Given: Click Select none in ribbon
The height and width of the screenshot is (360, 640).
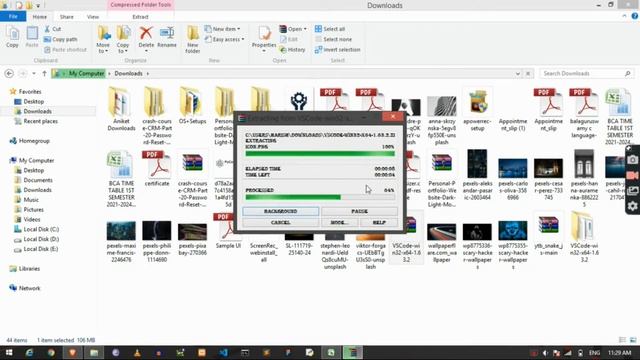Looking at the screenshot, I should click(333, 39).
